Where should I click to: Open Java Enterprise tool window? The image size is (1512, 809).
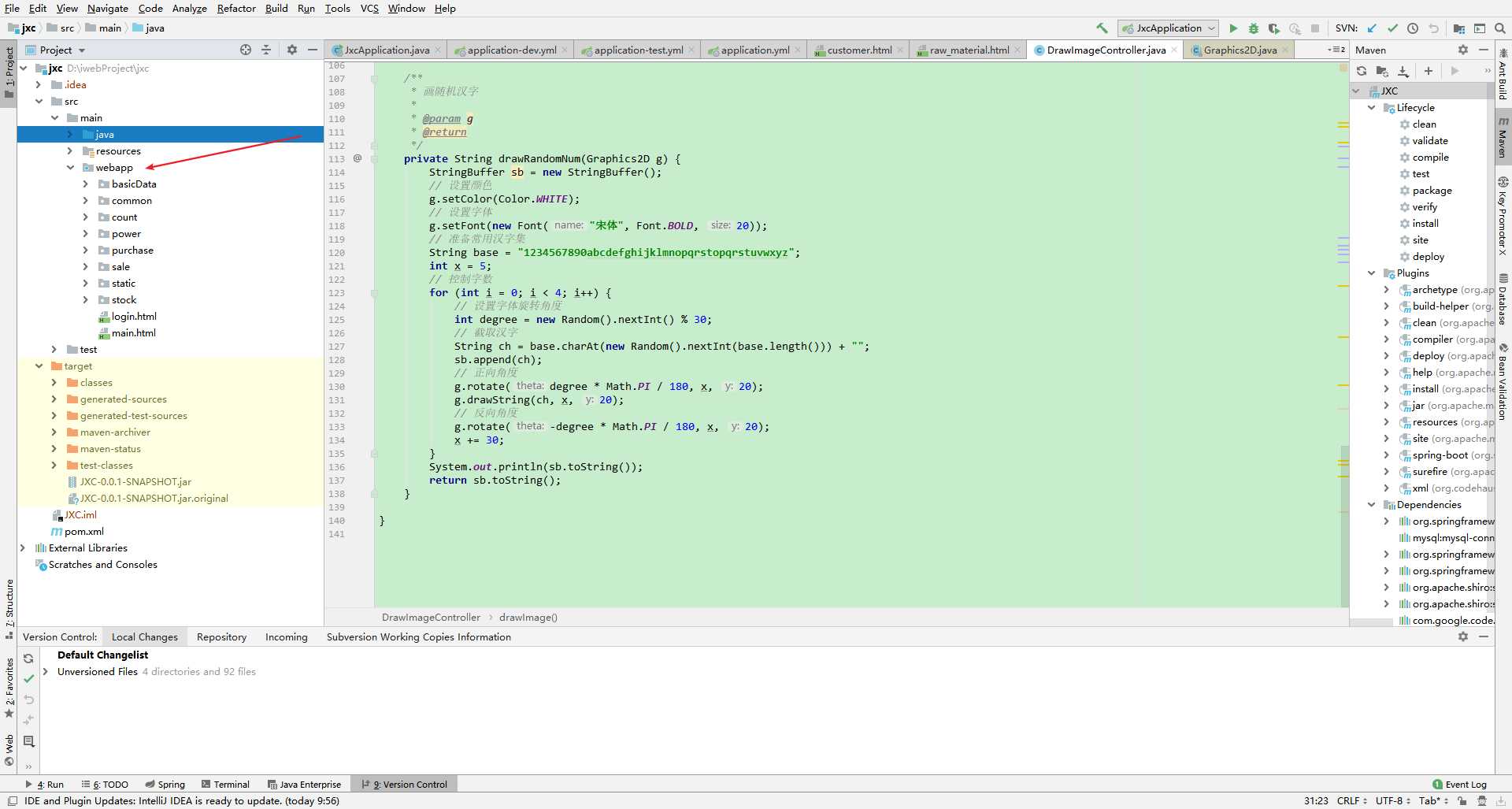304,785
